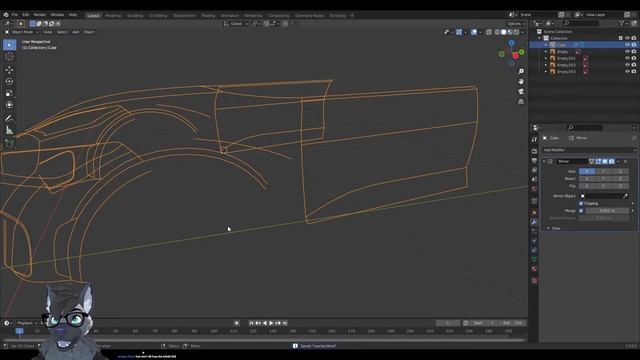The width and height of the screenshot is (640, 360).
Task: Toggle the Clipping checkbox
Action: click(x=581, y=203)
